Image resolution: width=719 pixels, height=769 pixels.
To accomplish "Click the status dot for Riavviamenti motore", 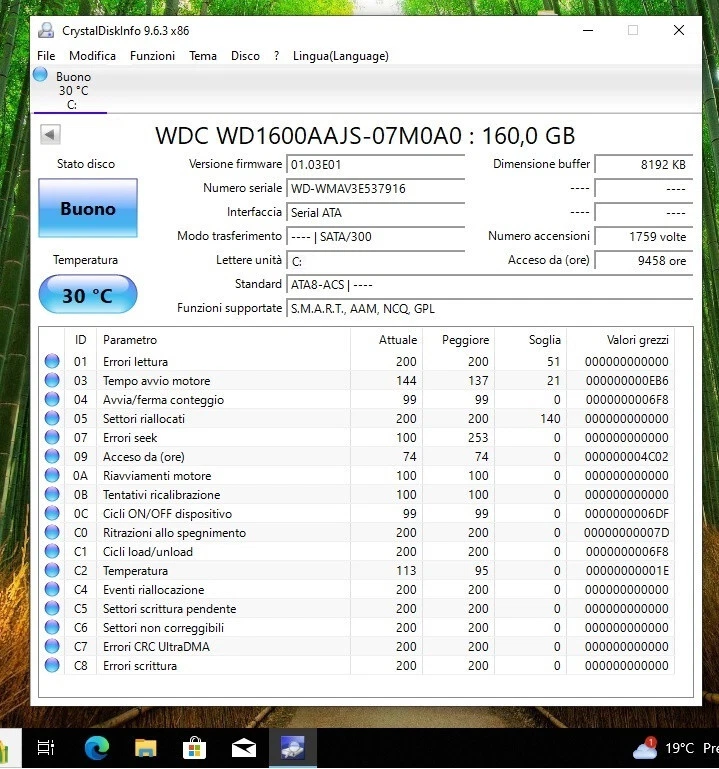I will pyautogui.click(x=52, y=475).
